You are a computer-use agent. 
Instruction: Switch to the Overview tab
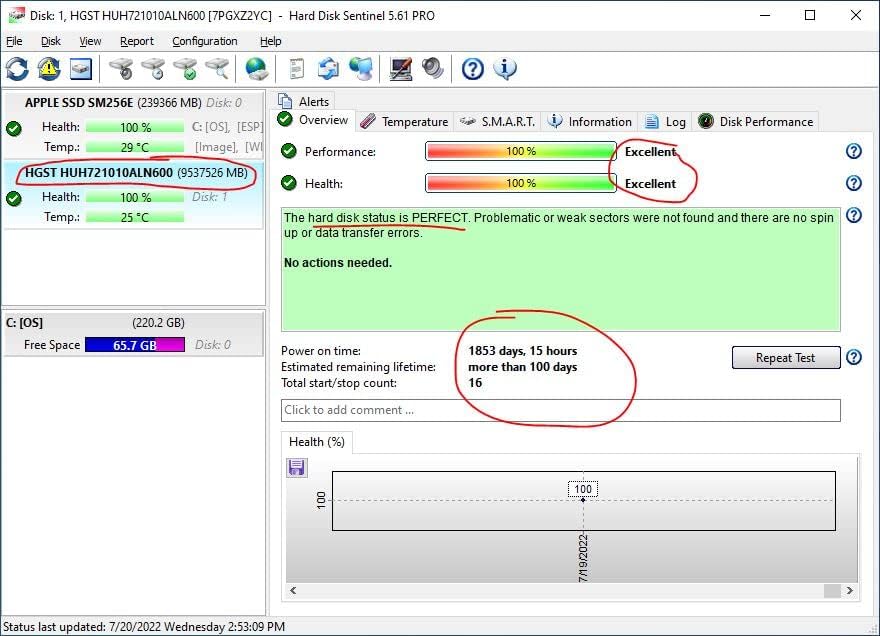coord(313,120)
